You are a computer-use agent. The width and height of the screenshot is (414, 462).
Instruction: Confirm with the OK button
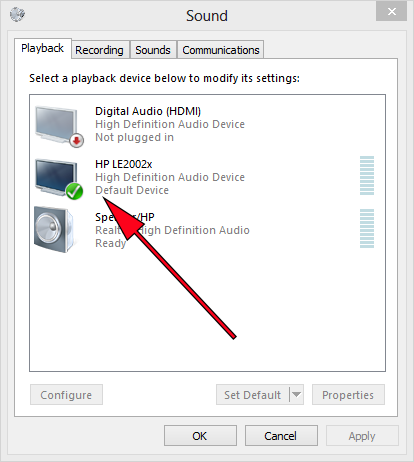click(200, 436)
